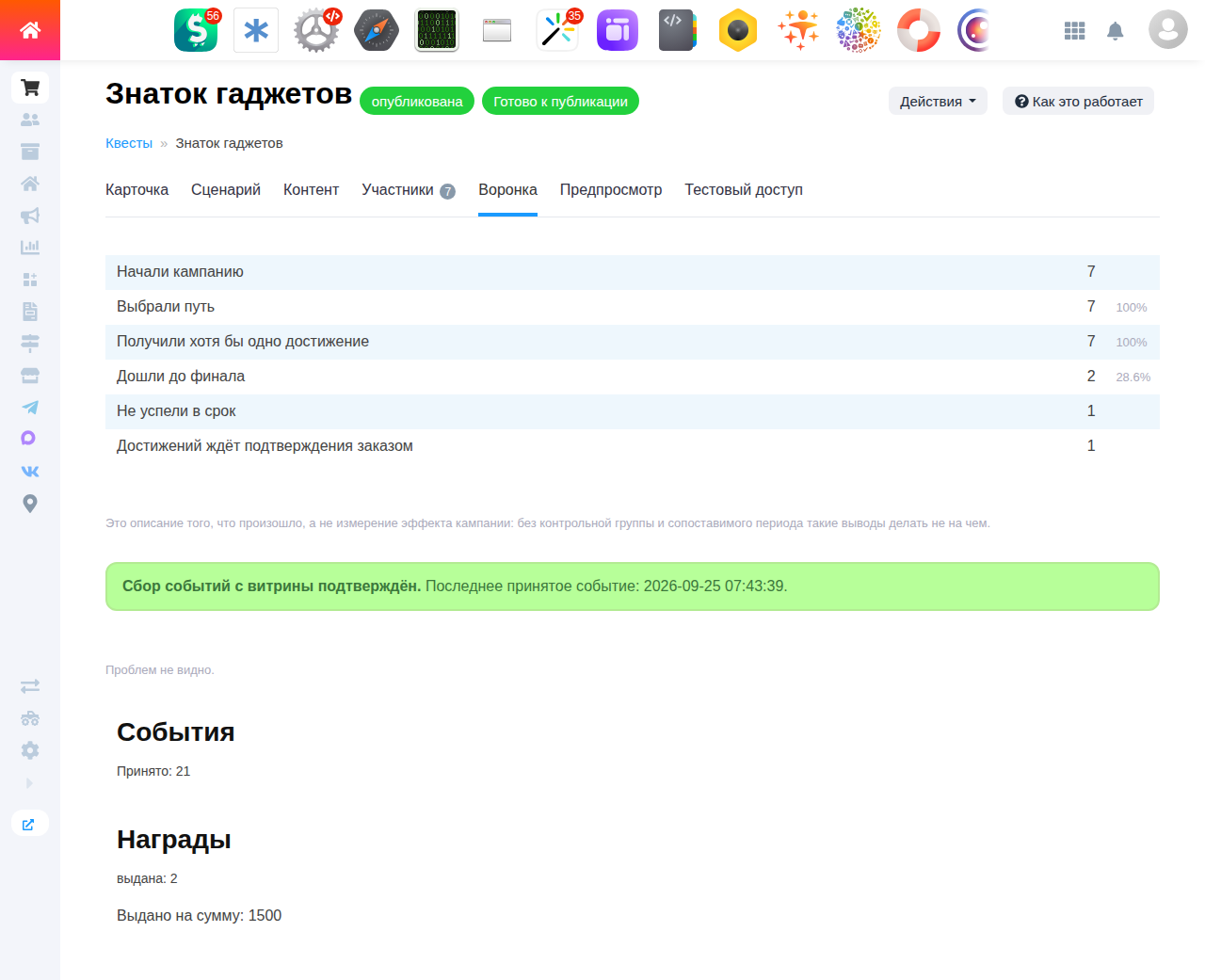Switch to the Участники tab
This screenshot has width=1205, height=980.
tap(409, 189)
